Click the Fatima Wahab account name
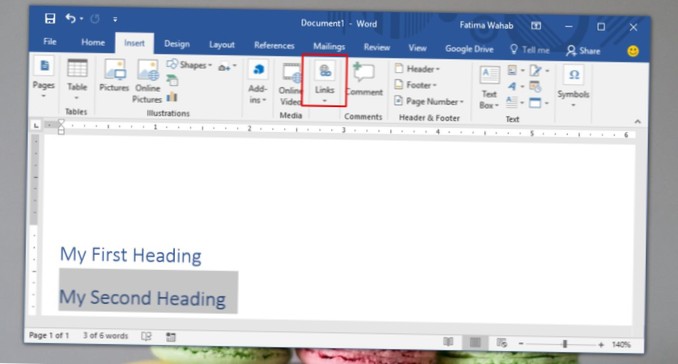This screenshot has height=364, width=678. (486, 26)
